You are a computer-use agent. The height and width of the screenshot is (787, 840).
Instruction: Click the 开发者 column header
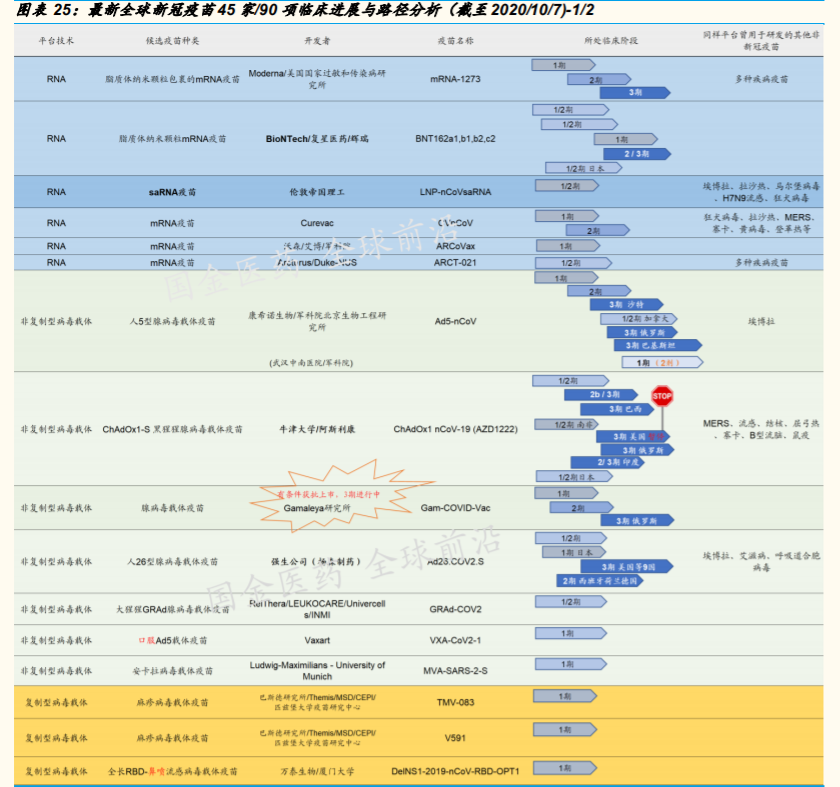point(317,41)
